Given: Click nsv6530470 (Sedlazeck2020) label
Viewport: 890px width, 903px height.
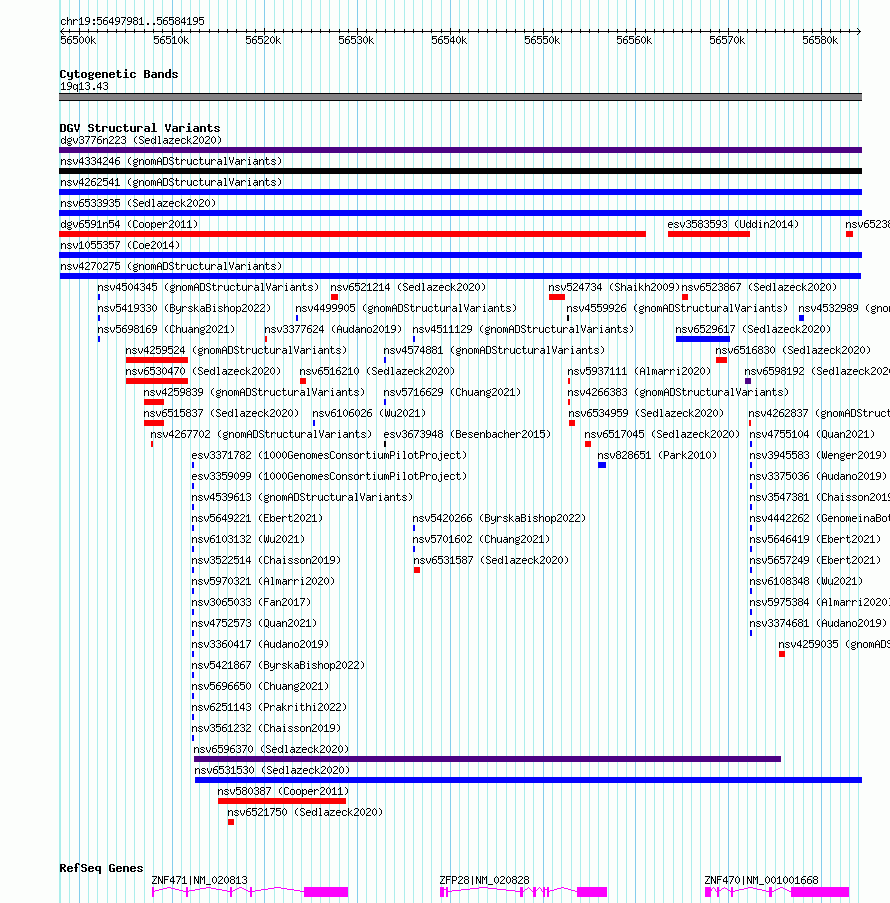Looking at the screenshot, I should (203, 371).
